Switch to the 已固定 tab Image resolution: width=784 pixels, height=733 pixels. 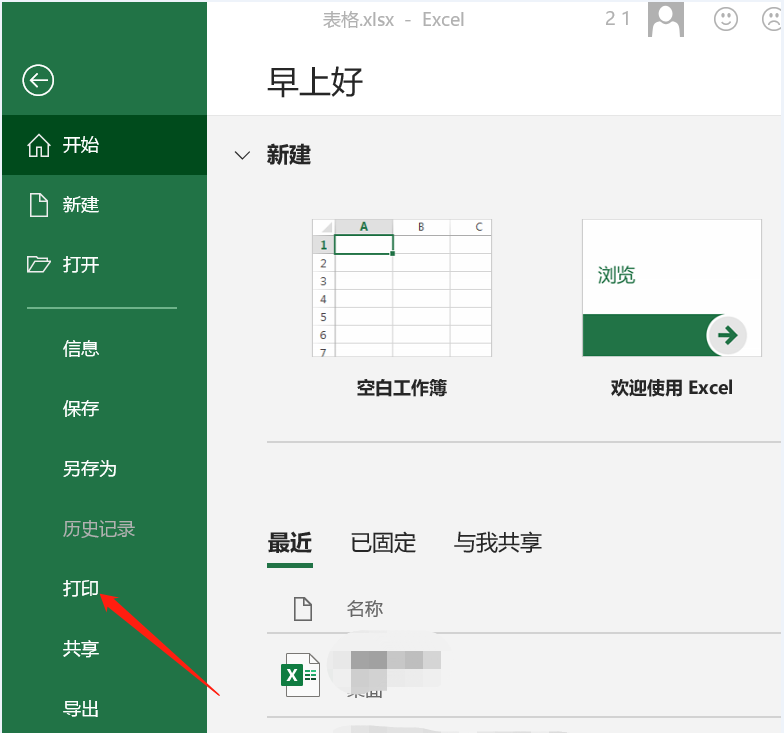click(x=383, y=543)
